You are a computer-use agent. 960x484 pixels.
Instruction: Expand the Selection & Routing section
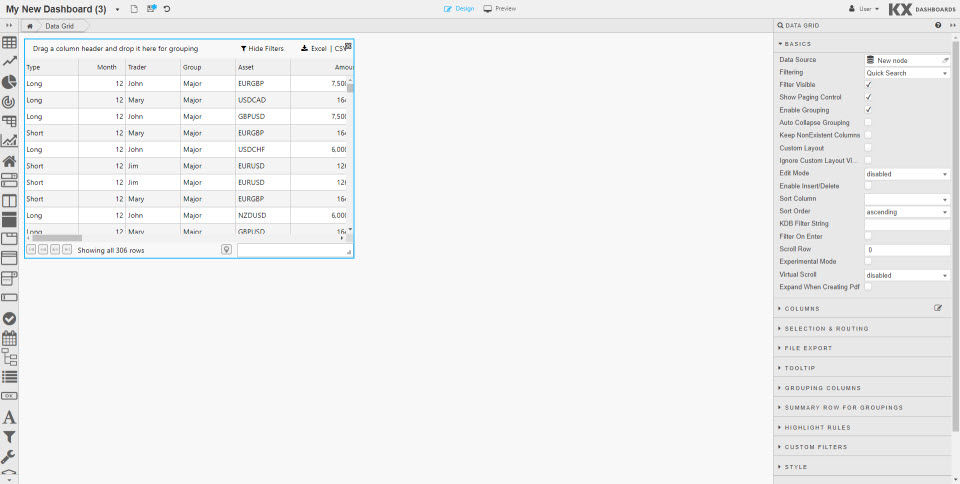click(826, 329)
